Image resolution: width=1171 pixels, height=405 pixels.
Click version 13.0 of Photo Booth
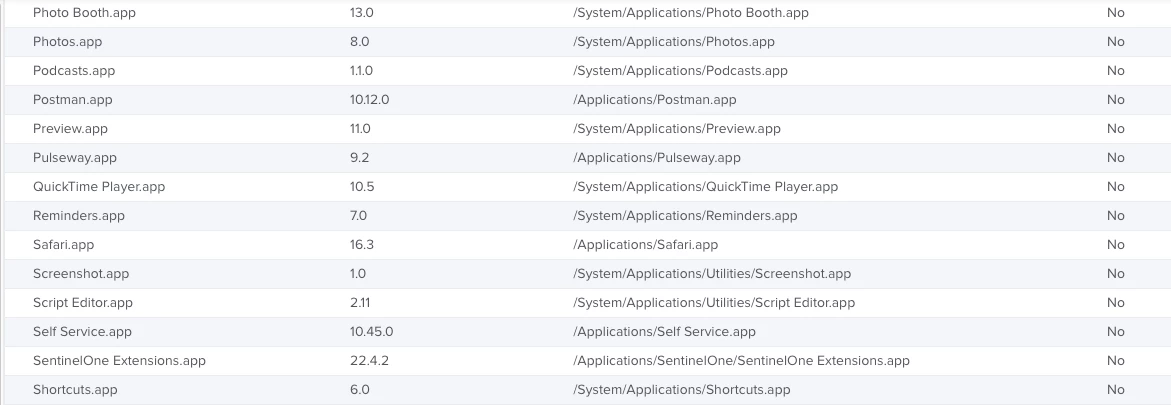pos(361,13)
